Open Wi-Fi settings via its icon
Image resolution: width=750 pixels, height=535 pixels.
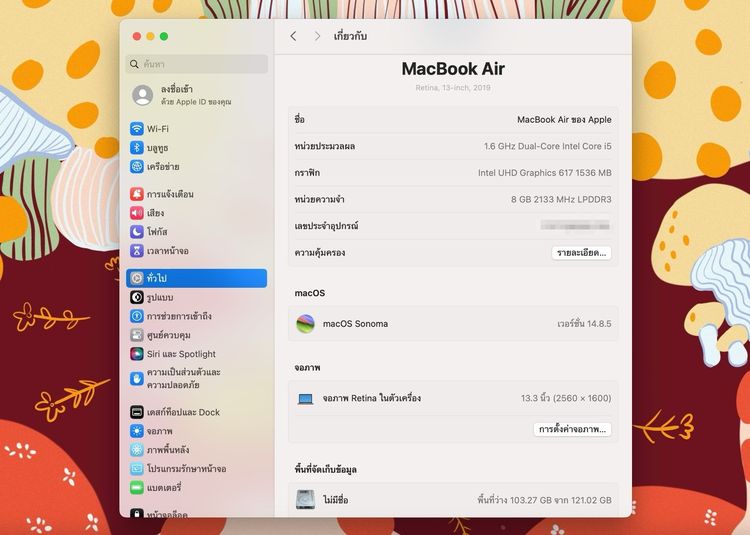click(137, 129)
